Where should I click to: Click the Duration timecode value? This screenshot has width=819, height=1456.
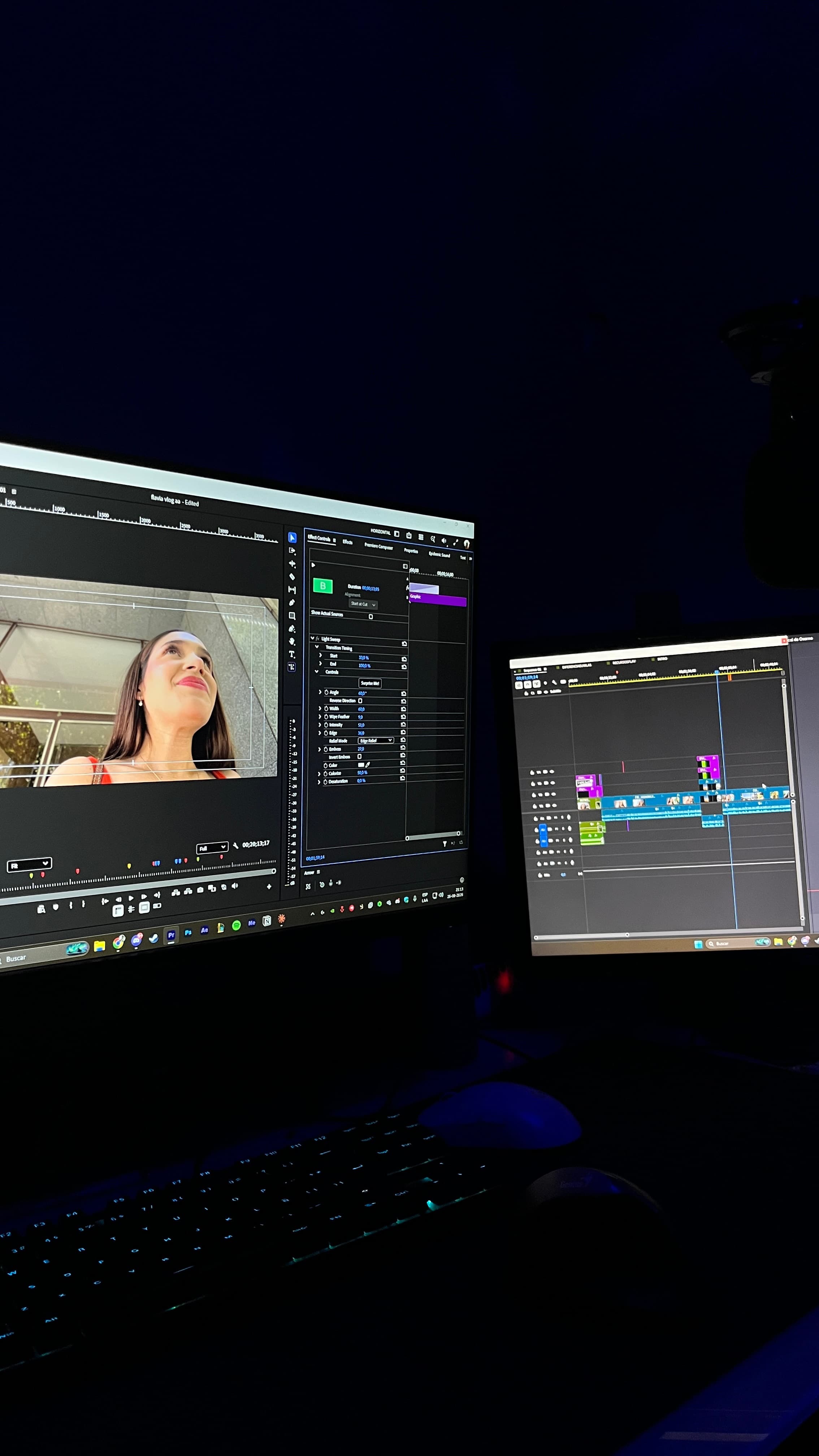[x=371, y=588]
